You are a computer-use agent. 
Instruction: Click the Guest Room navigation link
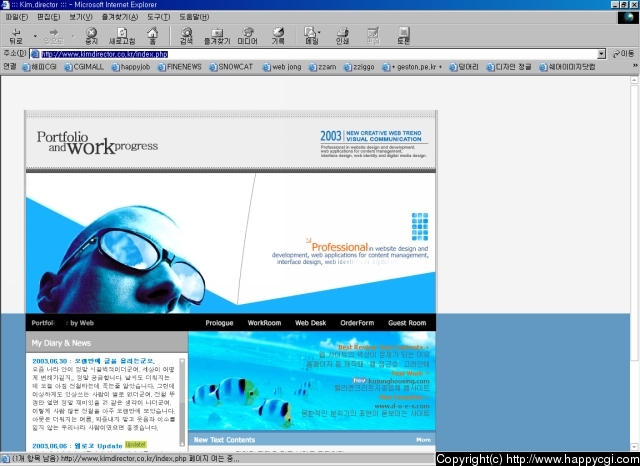coord(407,323)
